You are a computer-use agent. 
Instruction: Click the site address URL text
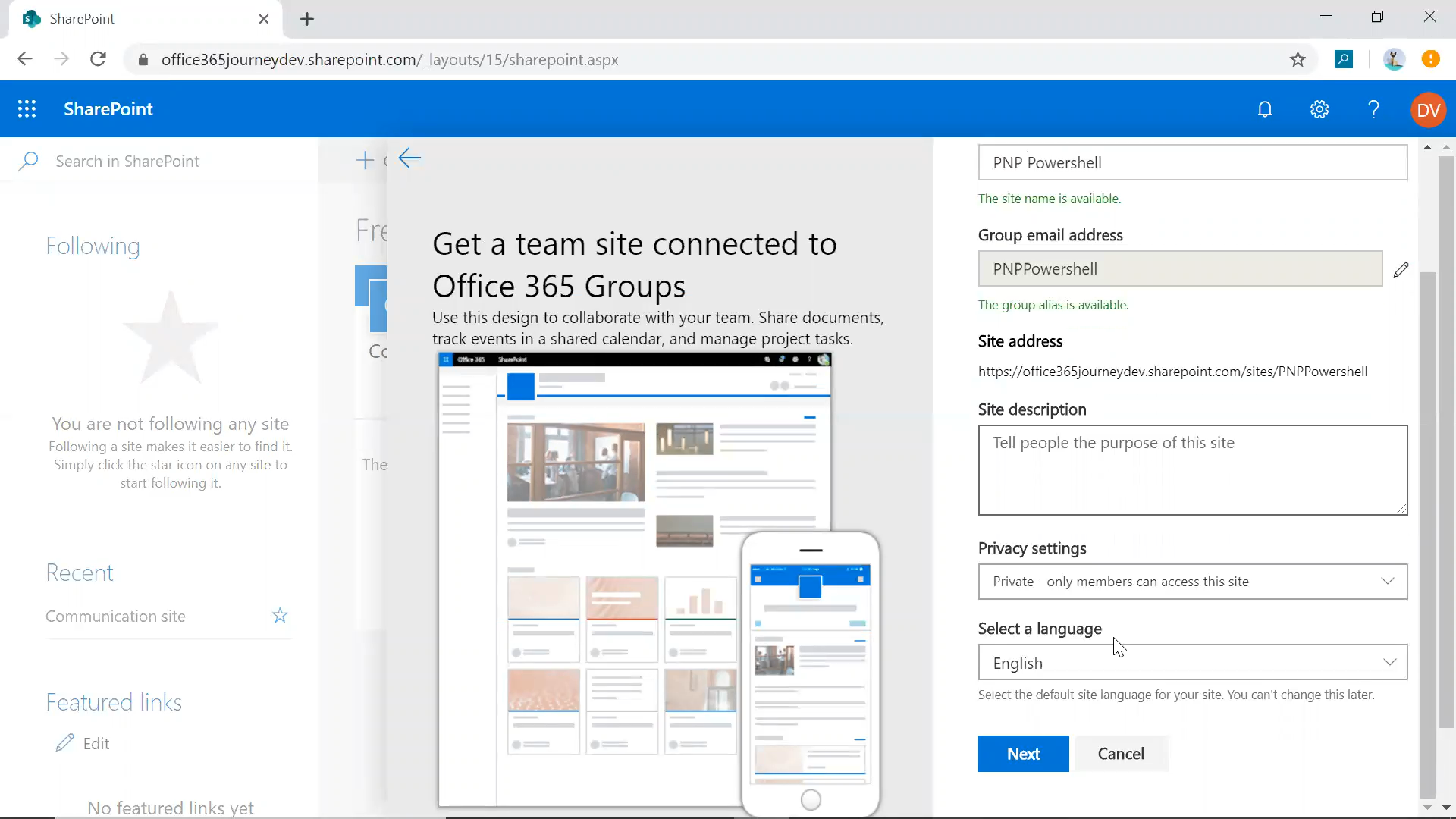tap(1172, 372)
